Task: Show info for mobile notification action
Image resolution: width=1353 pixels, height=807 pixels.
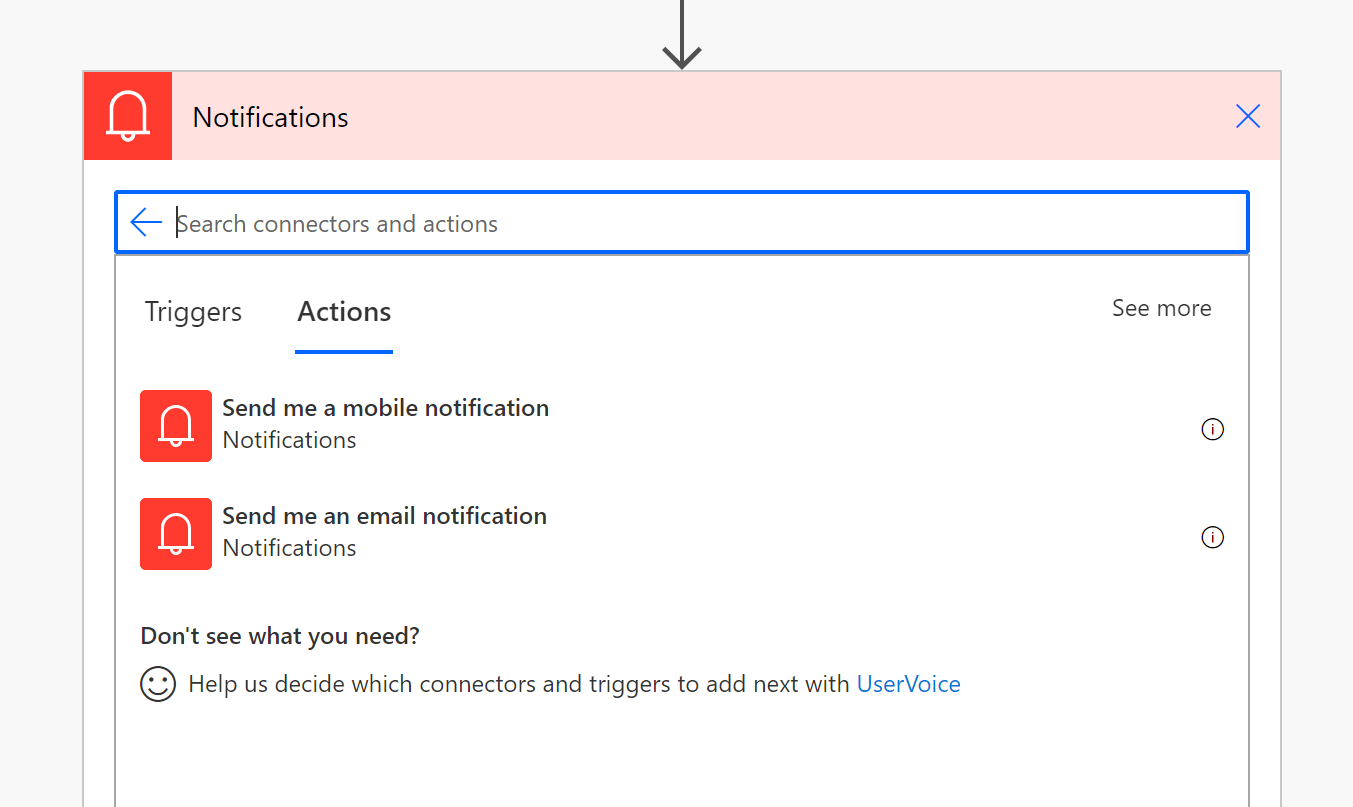Action: tap(1212, 429)
